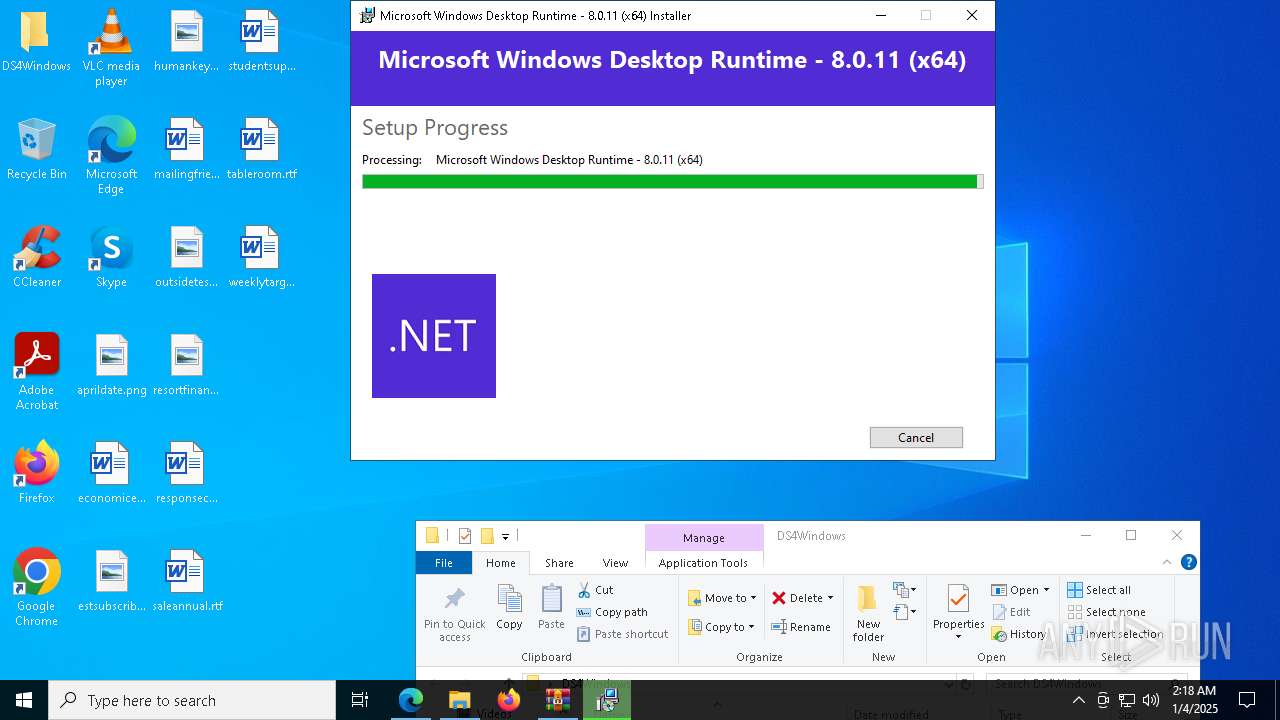
Task: Click Edit in the Open group
Action: click(1012, 612)
